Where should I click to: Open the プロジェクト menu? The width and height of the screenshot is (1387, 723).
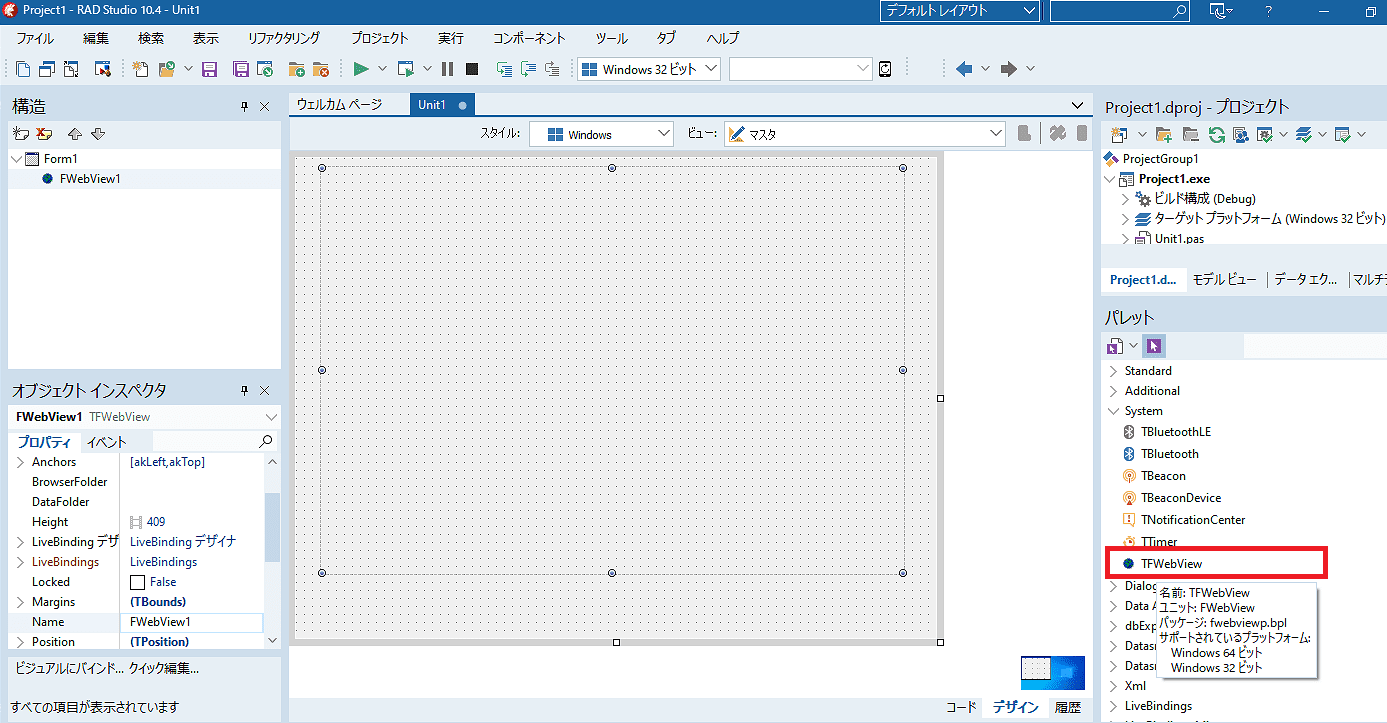pos(380,38)
